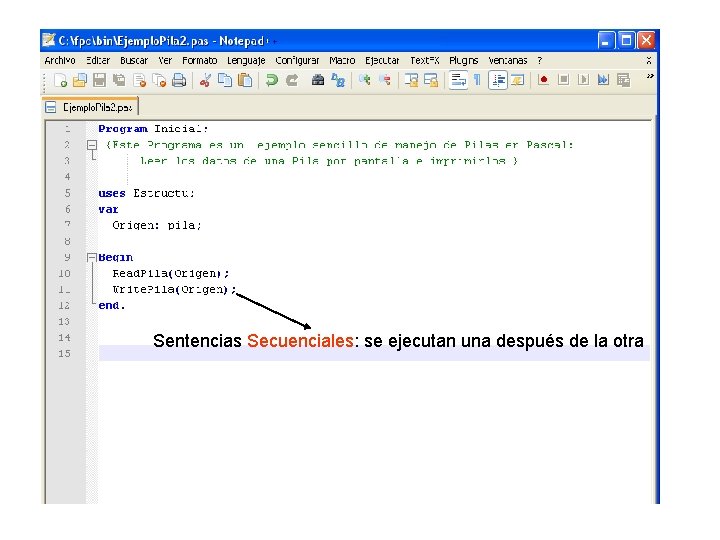The width and height of the screenshot is (720, 540).
Task: Open the Macro menu
Action: (342, 61)
